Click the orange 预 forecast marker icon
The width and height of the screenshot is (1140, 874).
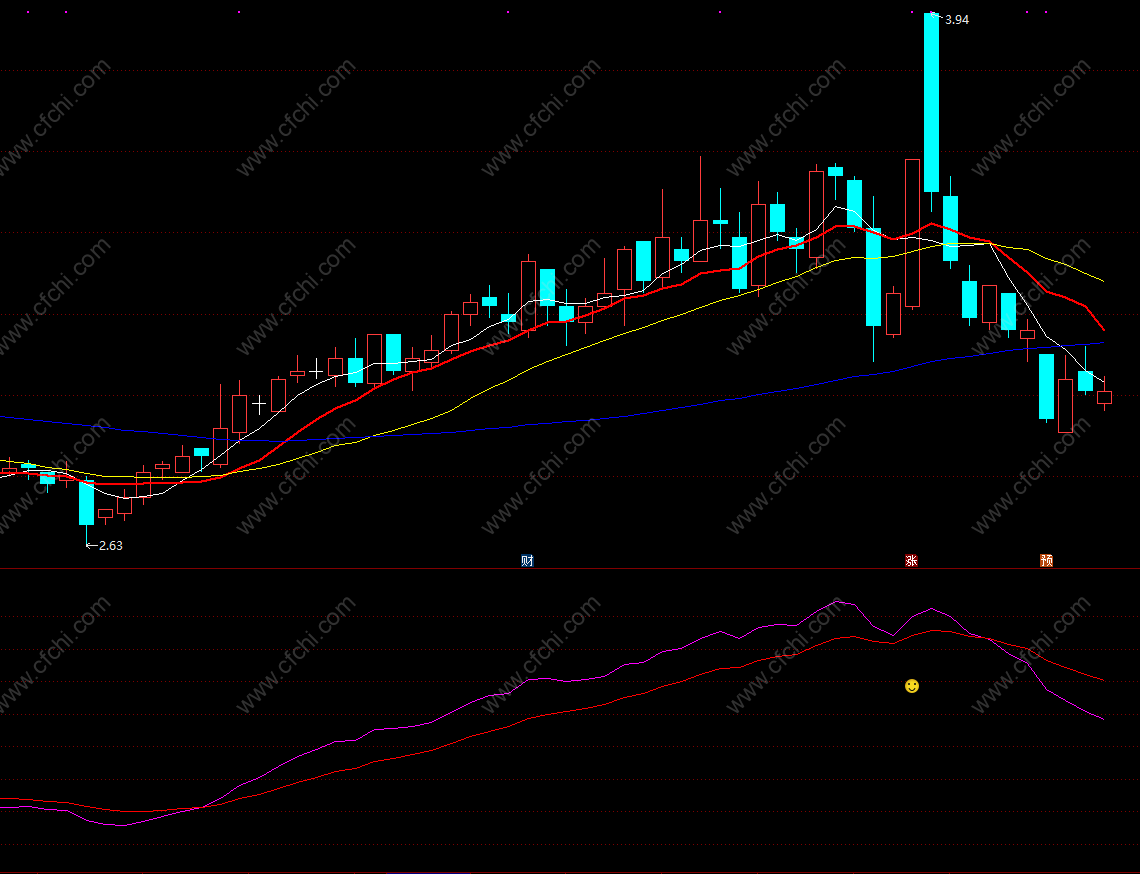tap(1046, 561)
